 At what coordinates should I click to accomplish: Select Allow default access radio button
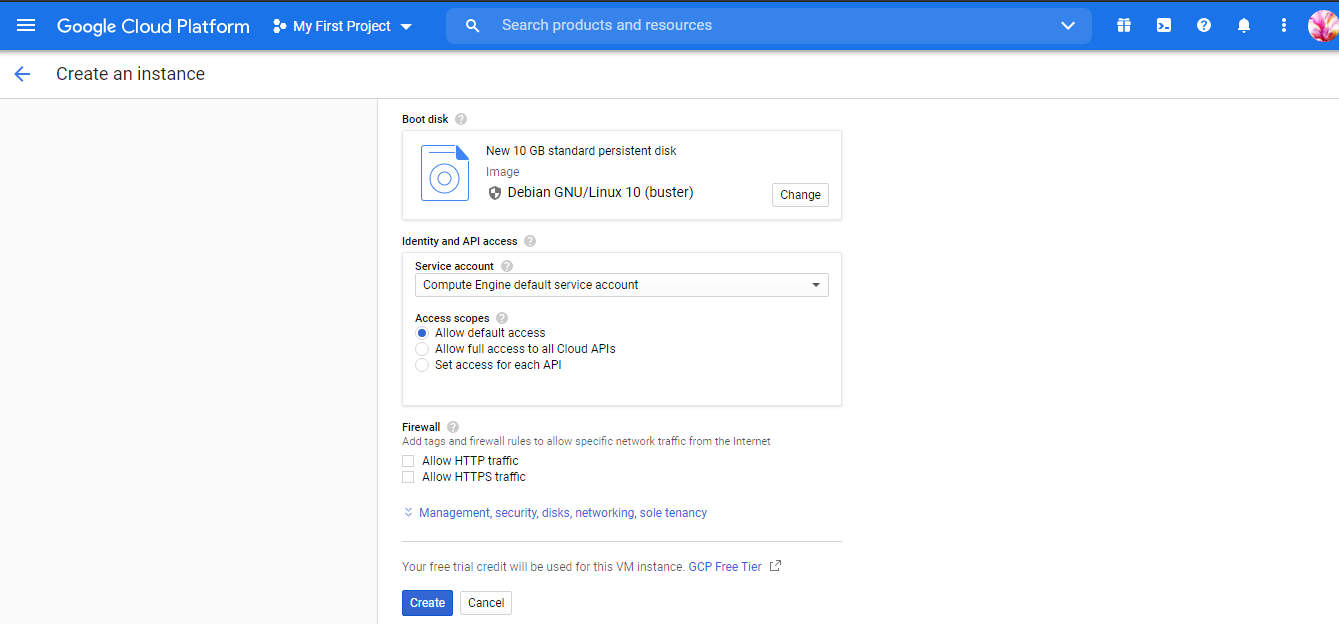pos(422,333)
